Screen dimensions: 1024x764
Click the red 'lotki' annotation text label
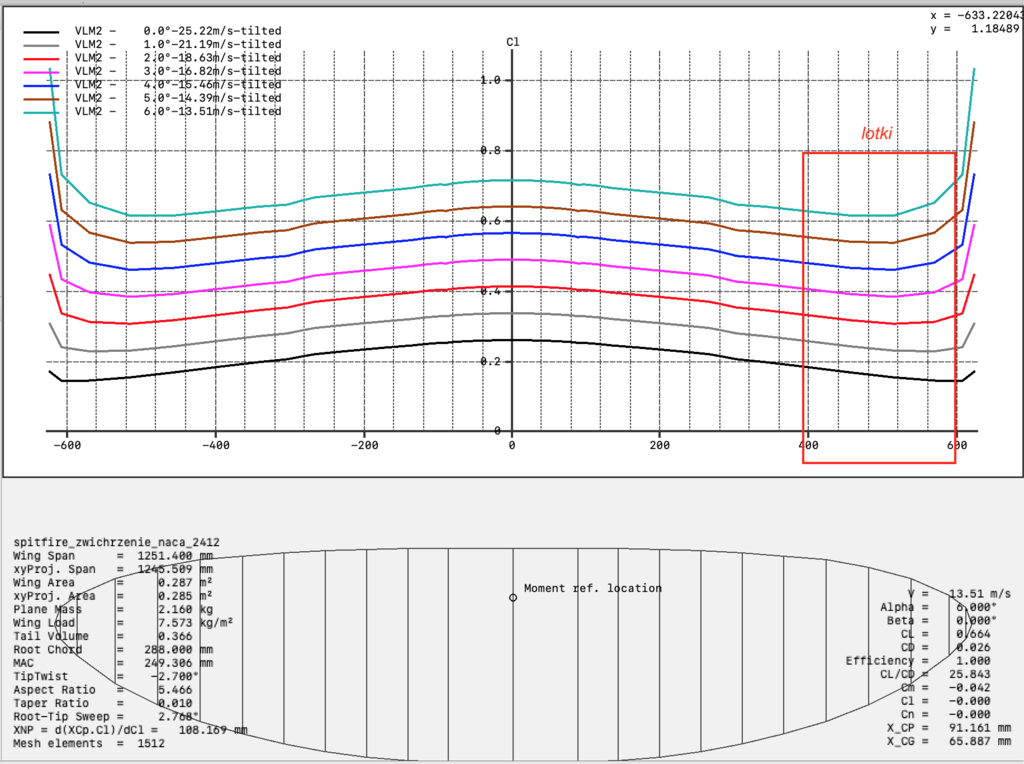point(876,133)
